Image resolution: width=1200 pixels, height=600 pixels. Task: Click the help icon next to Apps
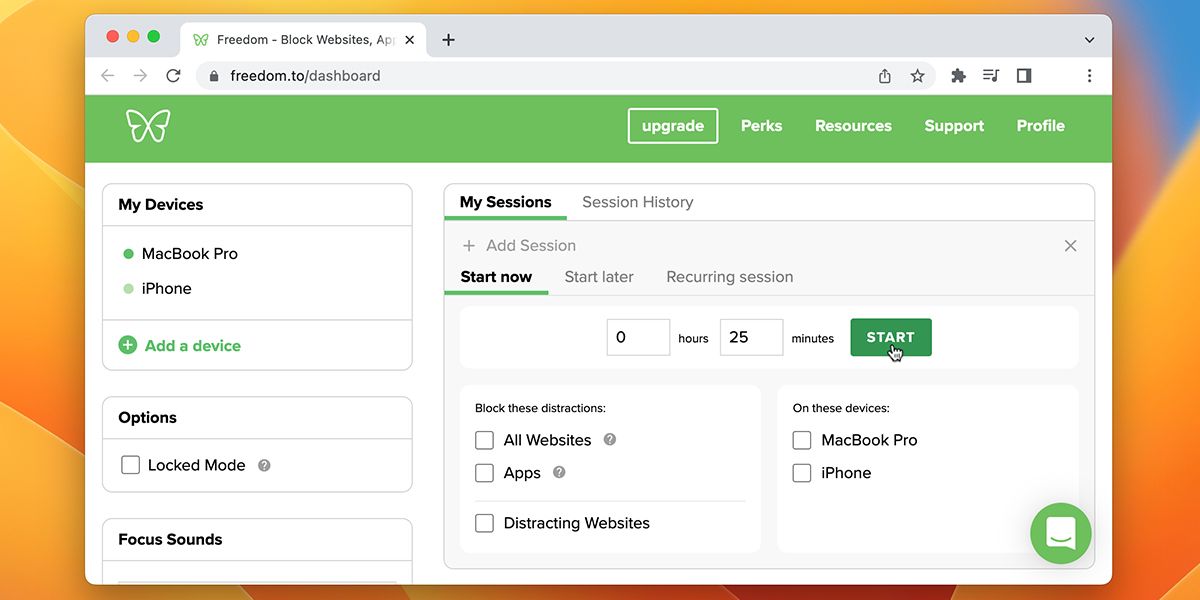(559, 472)
